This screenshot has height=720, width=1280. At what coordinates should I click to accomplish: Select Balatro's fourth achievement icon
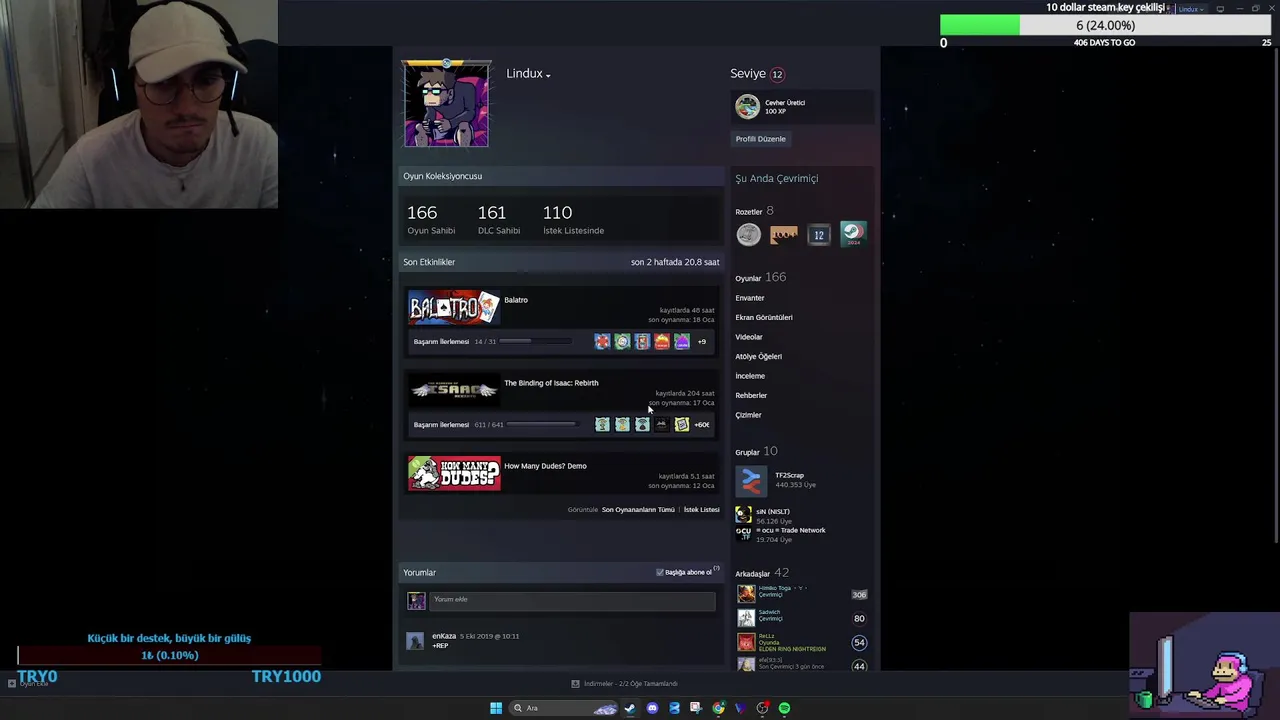click(x=662, y=342)
